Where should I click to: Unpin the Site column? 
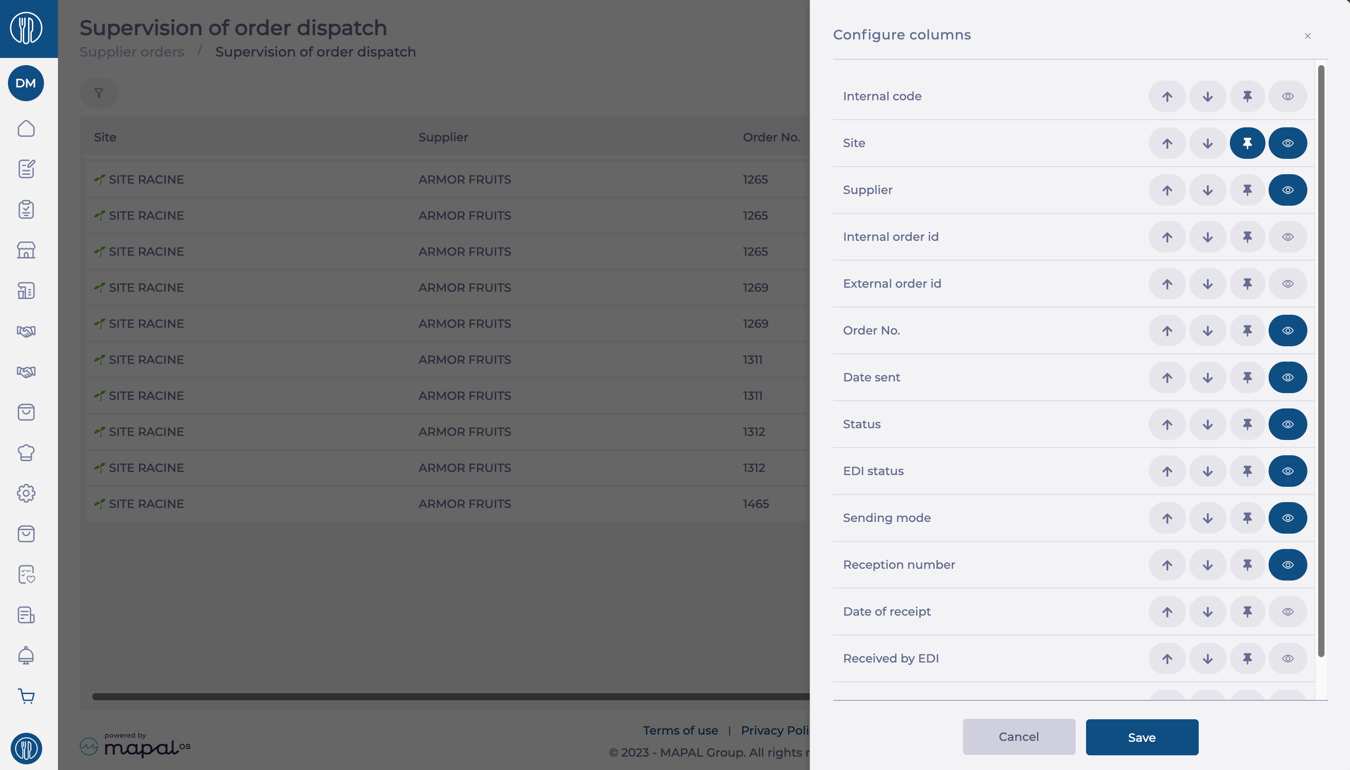coord(1247,143)
